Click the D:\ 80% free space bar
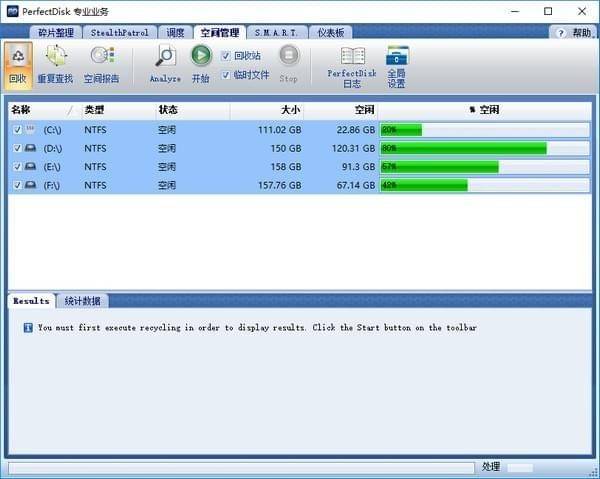This screenshot has width=600, height=479. click(x=485, y=148)
